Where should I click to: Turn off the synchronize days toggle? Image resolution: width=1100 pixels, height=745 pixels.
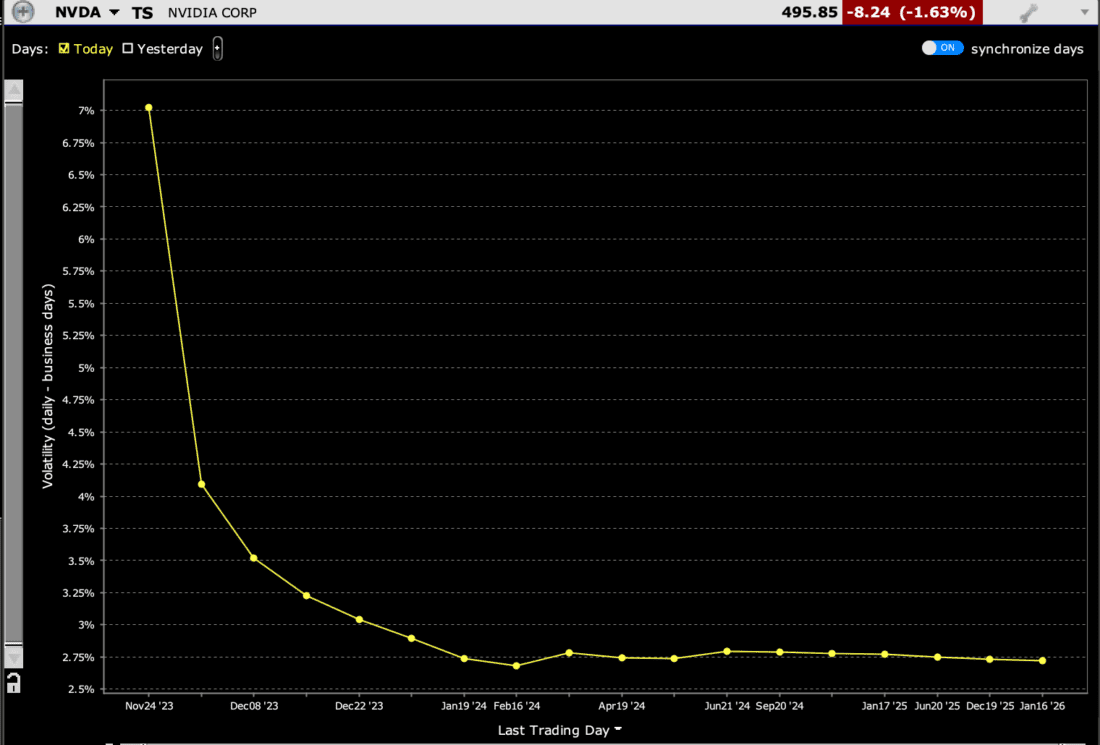(x=941, y=47)
